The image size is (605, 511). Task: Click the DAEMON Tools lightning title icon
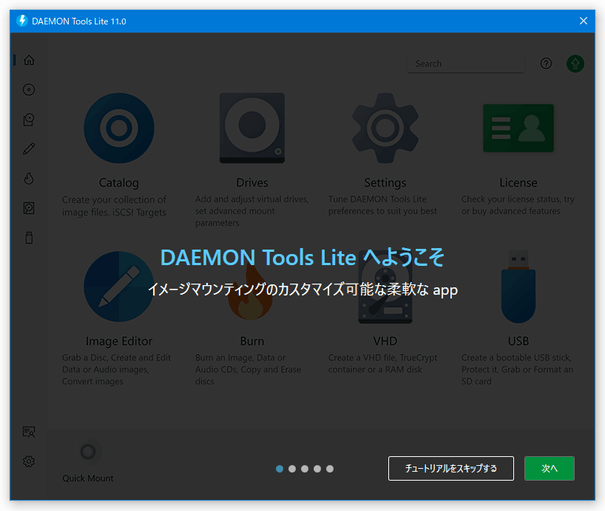[x=22, y=21]
